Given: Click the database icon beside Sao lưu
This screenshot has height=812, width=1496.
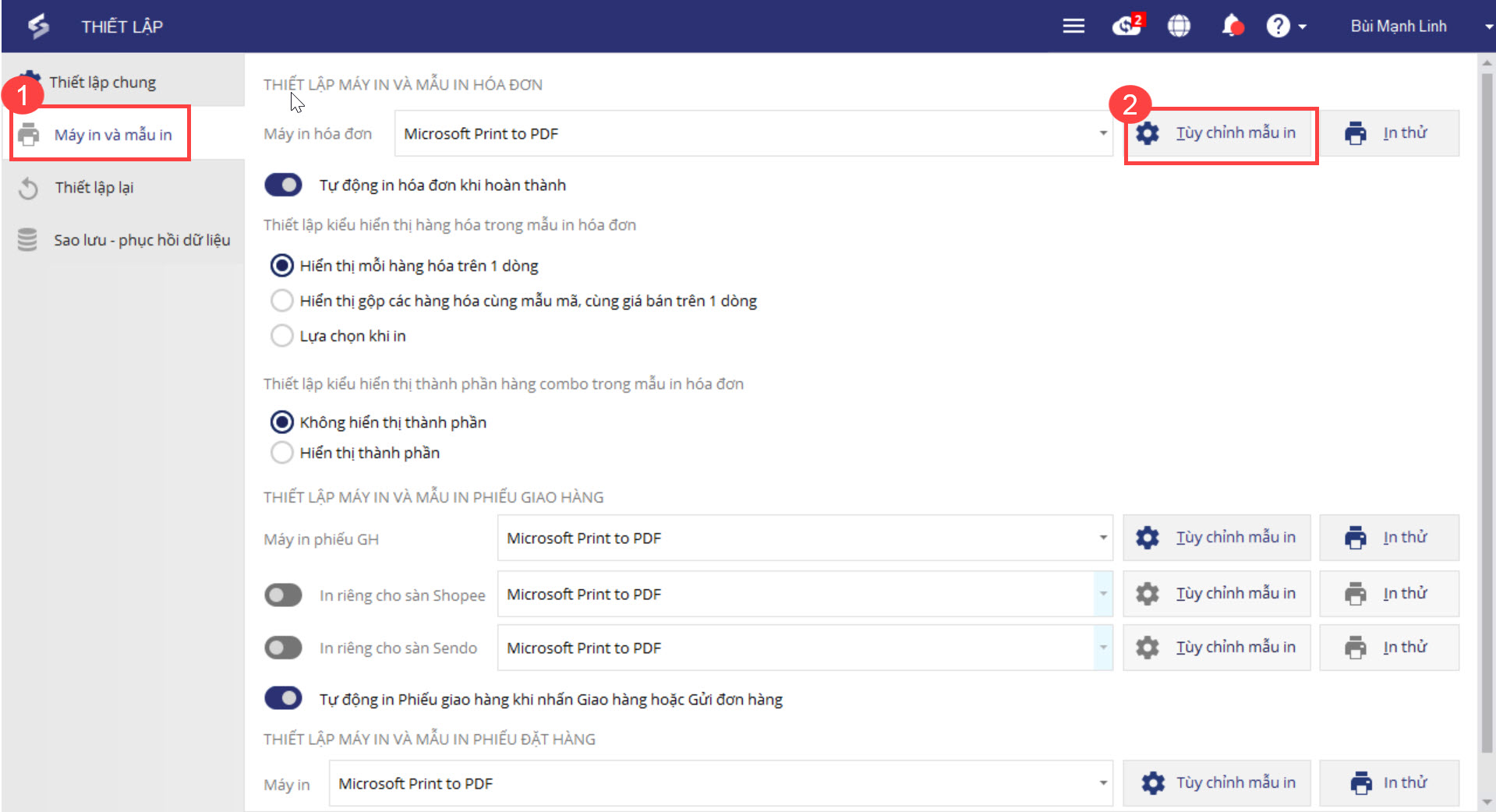Looking at the screenshot, I should pyautogui.click(x=27, y=240).
